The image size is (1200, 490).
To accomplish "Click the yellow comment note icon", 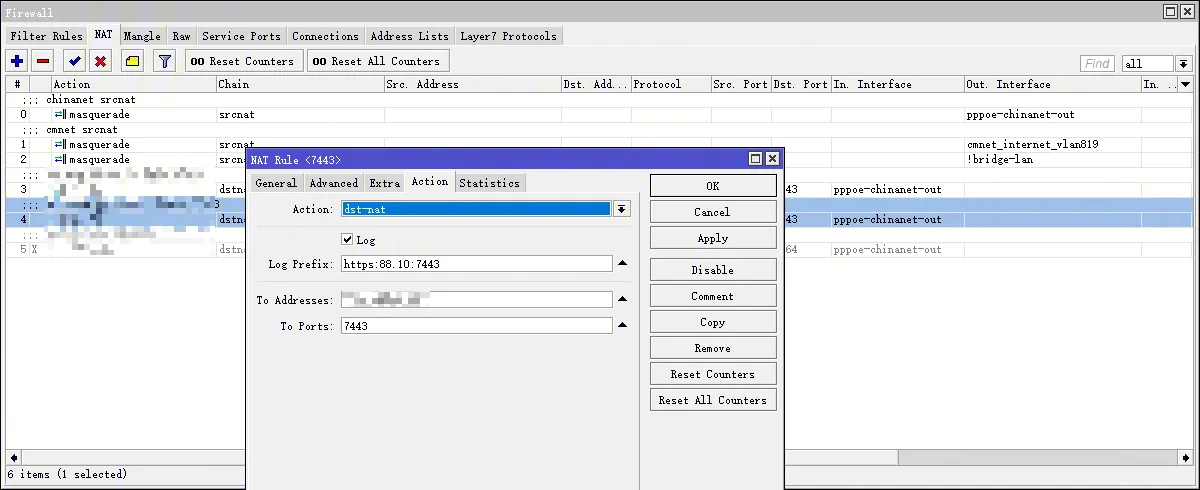I will click(132, 61).
